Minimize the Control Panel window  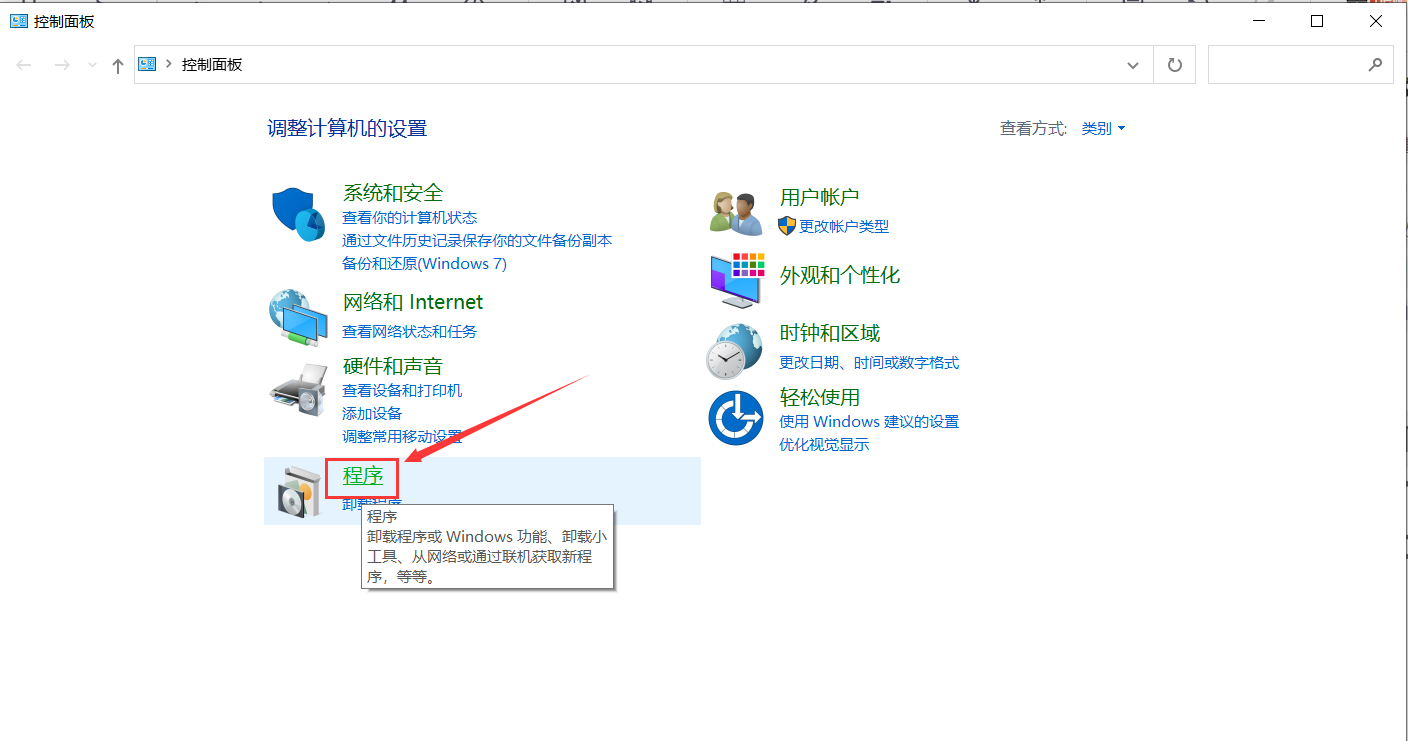coord(1261,21)
